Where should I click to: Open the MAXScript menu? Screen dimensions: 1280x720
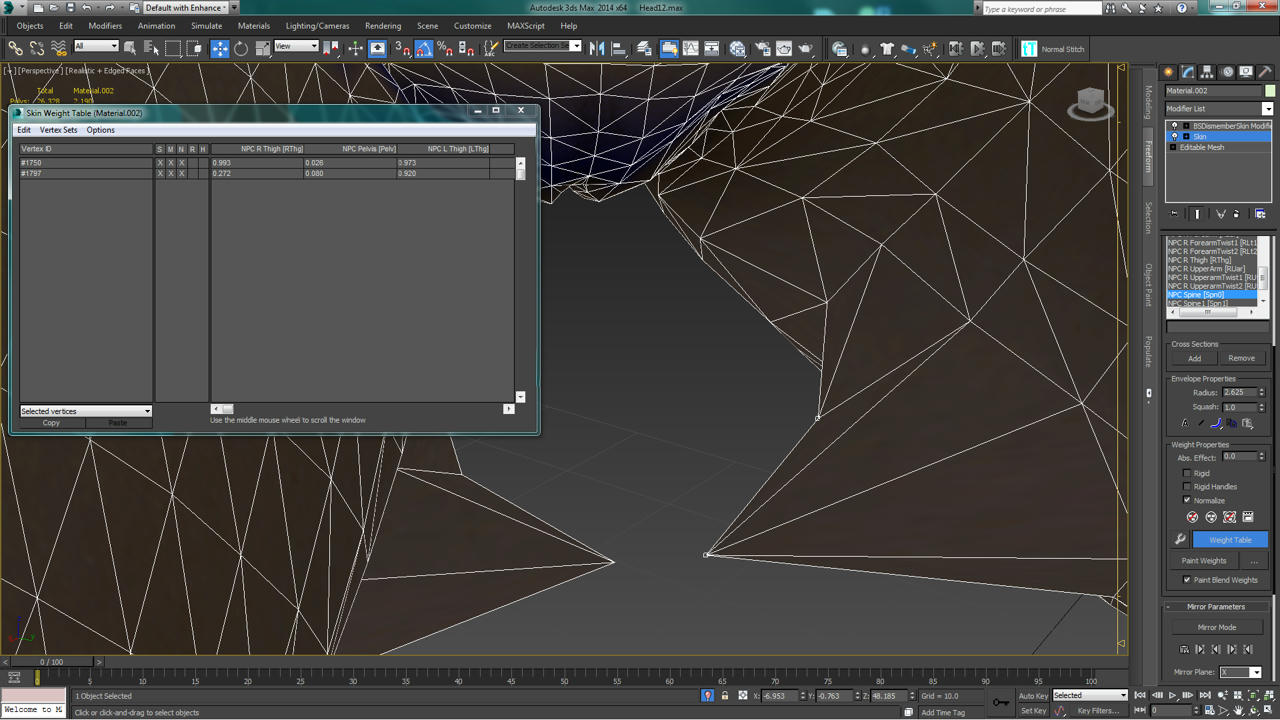tap(526, 26)
